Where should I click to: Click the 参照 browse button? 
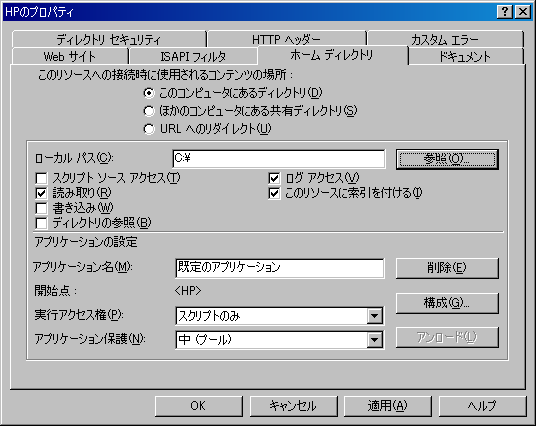coord(447,159)
